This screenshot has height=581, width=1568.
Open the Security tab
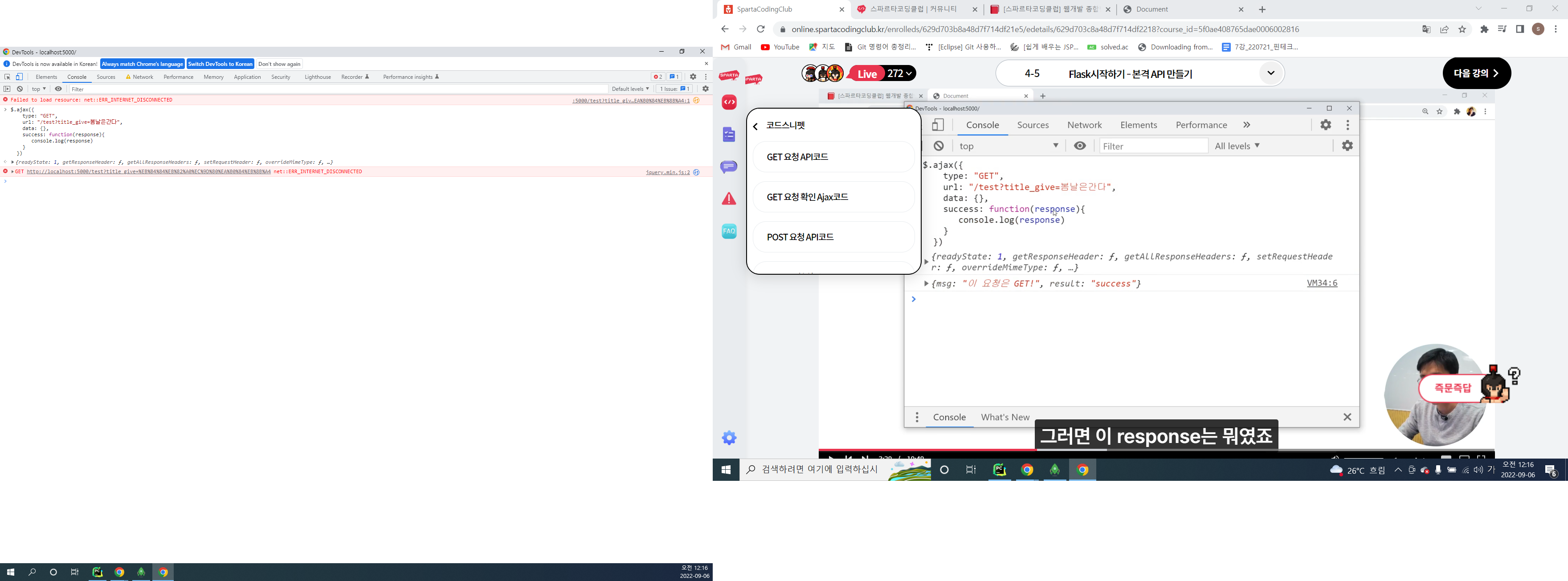(x=281, y=77)
